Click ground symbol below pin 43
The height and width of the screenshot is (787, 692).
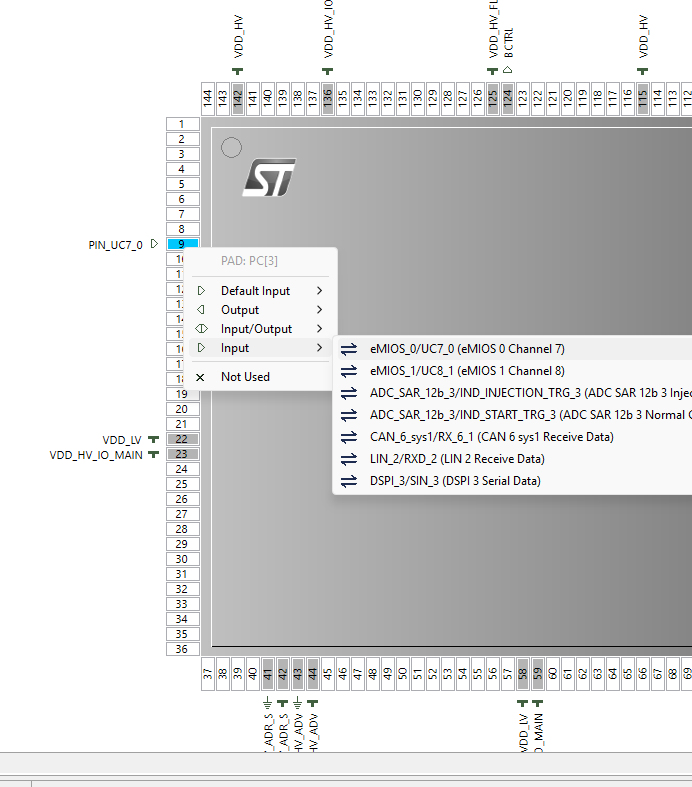click(298, 702)
